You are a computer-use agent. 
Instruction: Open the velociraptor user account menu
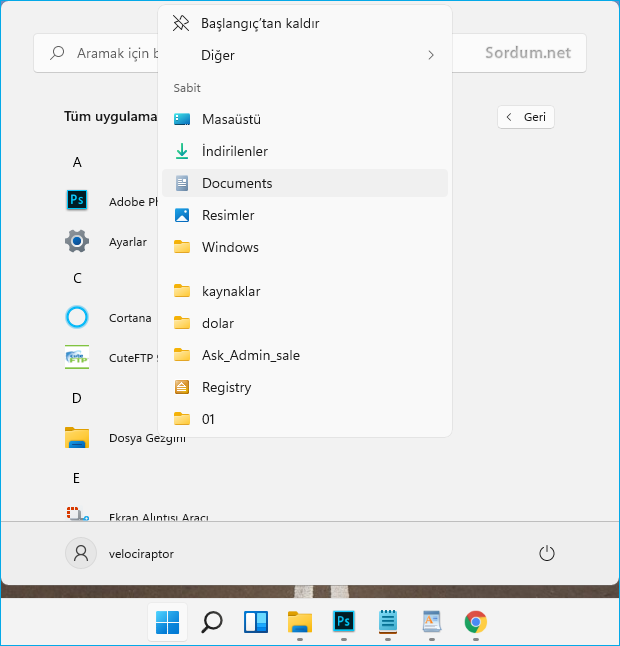(x=119, y=553)
